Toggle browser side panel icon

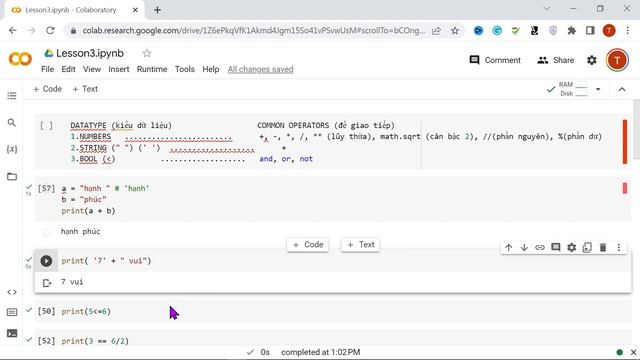coord(590,31)
